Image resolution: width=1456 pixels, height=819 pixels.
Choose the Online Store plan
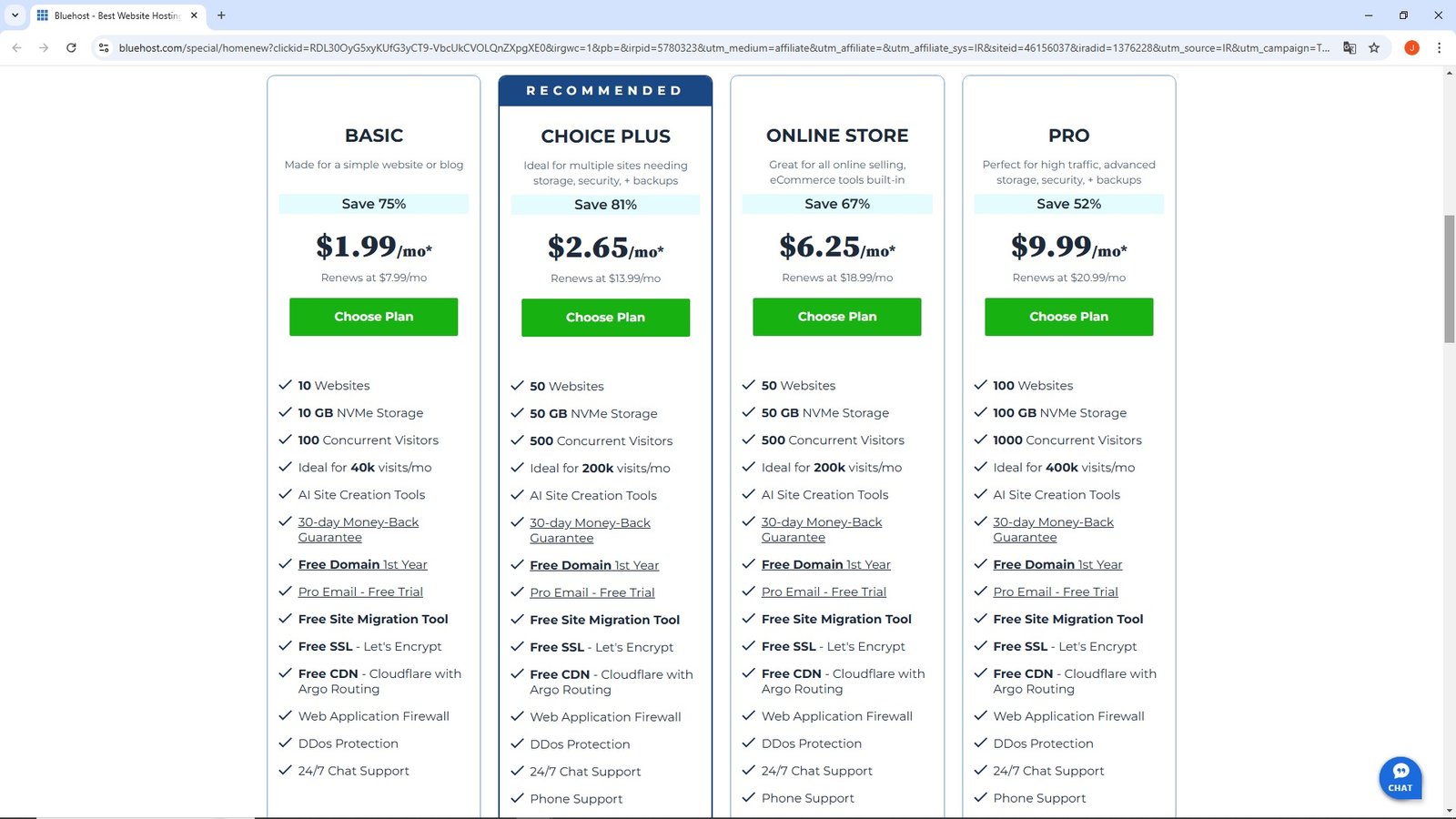[x=836, y=317]
